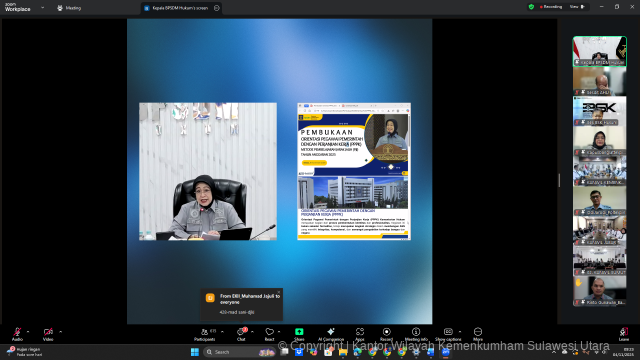Close the chat message notification popup
This screenshot has height=360, width=640.
(x=279, y=292)
